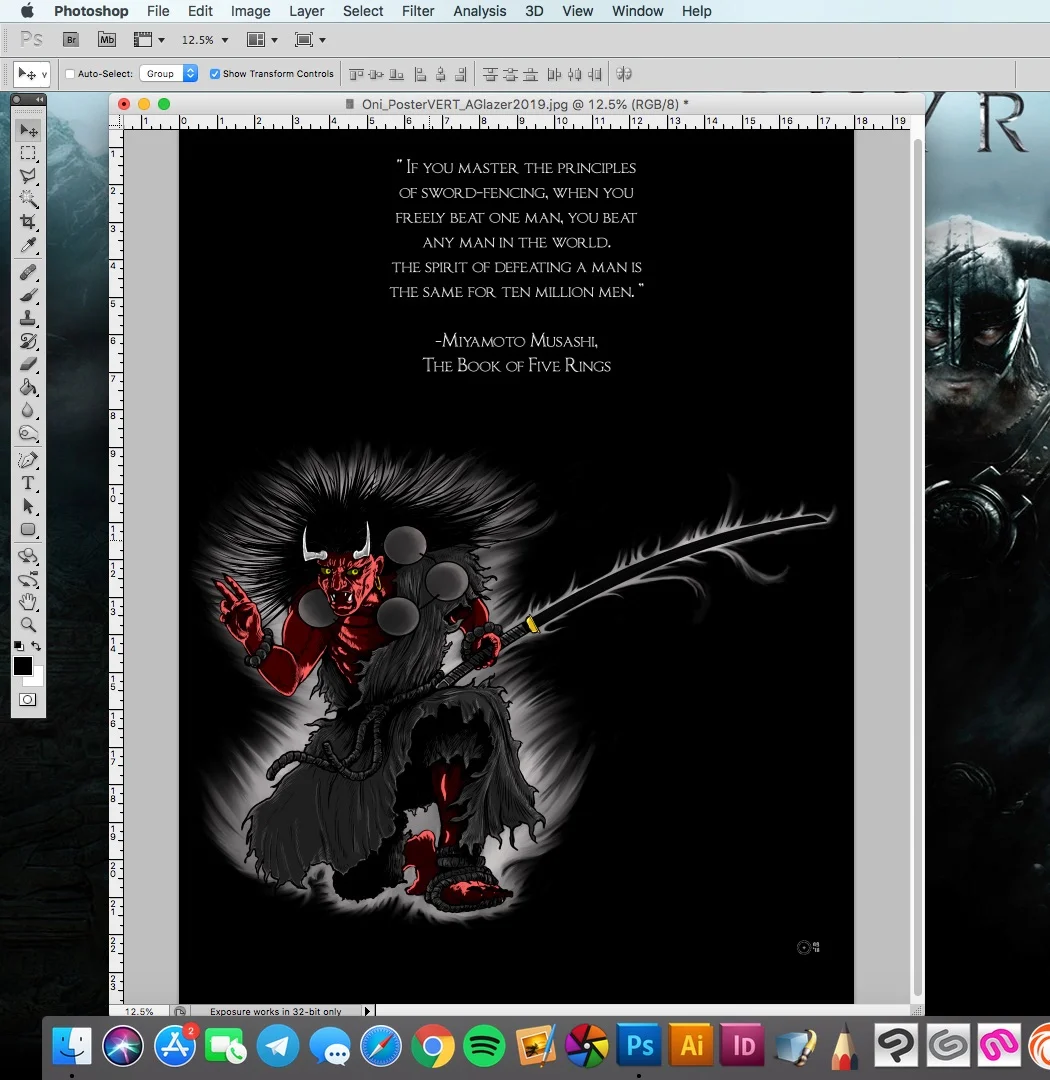
Task: Click Align Top Edges button
Action: pyautogui.click(x=356, y=74)
